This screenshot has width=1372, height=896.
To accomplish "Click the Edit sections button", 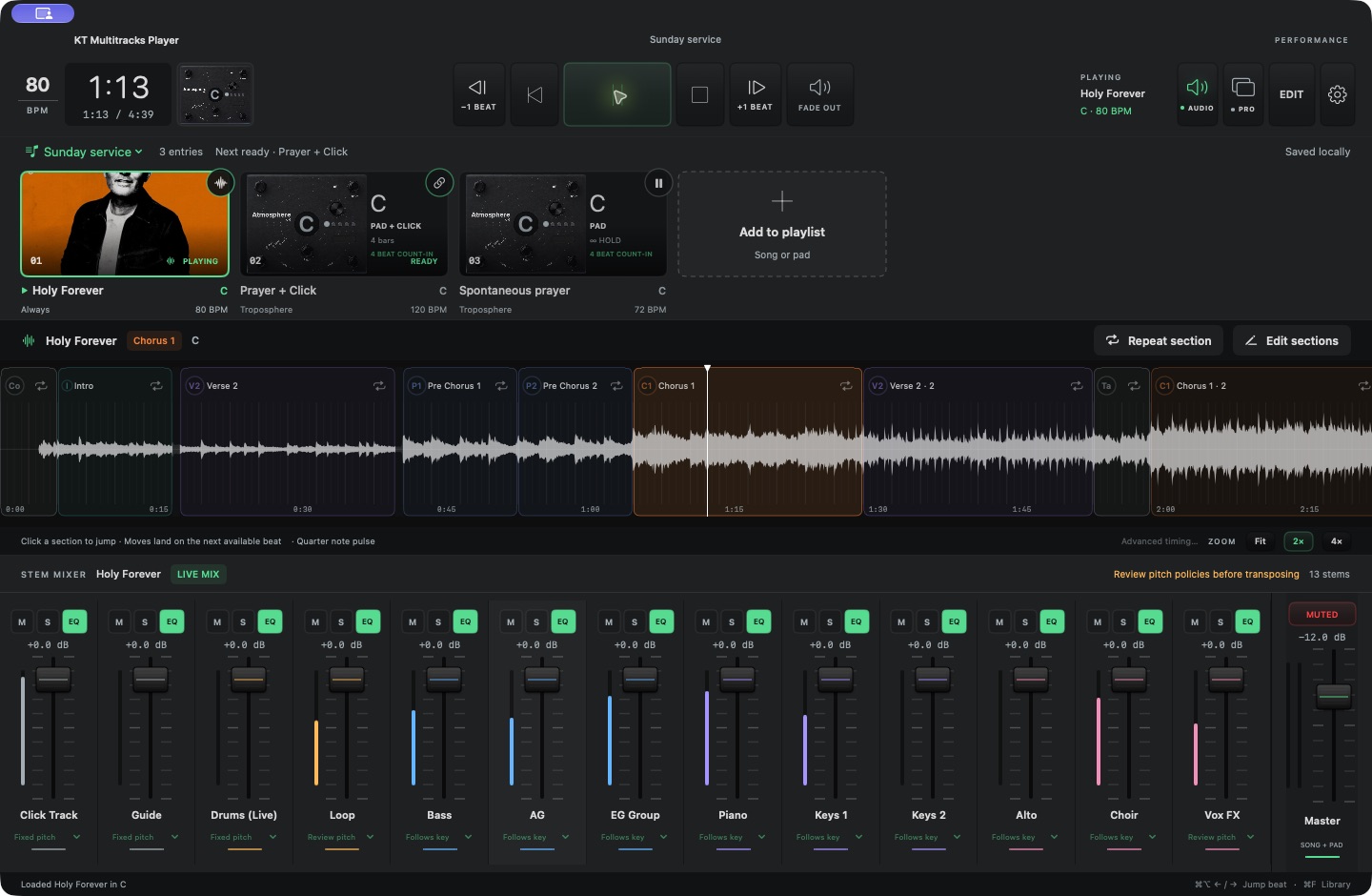I will click(x=1291, y=341).
